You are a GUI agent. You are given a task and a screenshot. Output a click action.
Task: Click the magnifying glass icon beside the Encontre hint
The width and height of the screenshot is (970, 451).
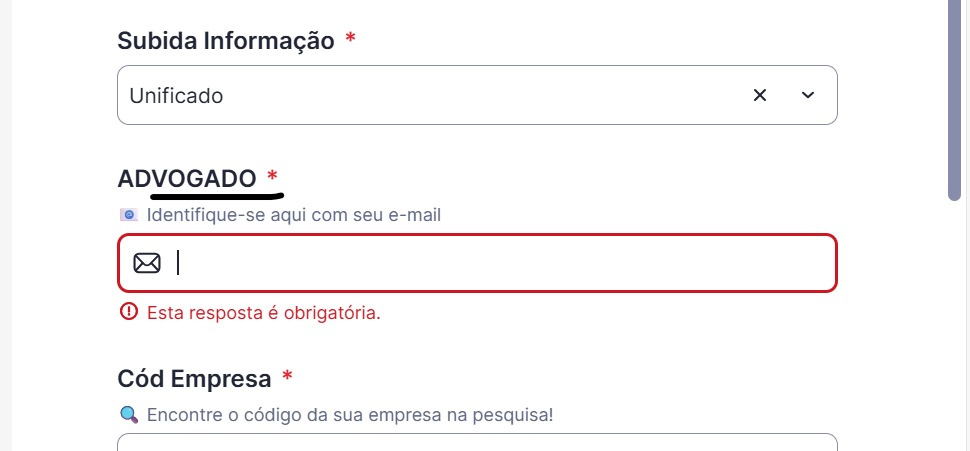click(x=129, y=414)
